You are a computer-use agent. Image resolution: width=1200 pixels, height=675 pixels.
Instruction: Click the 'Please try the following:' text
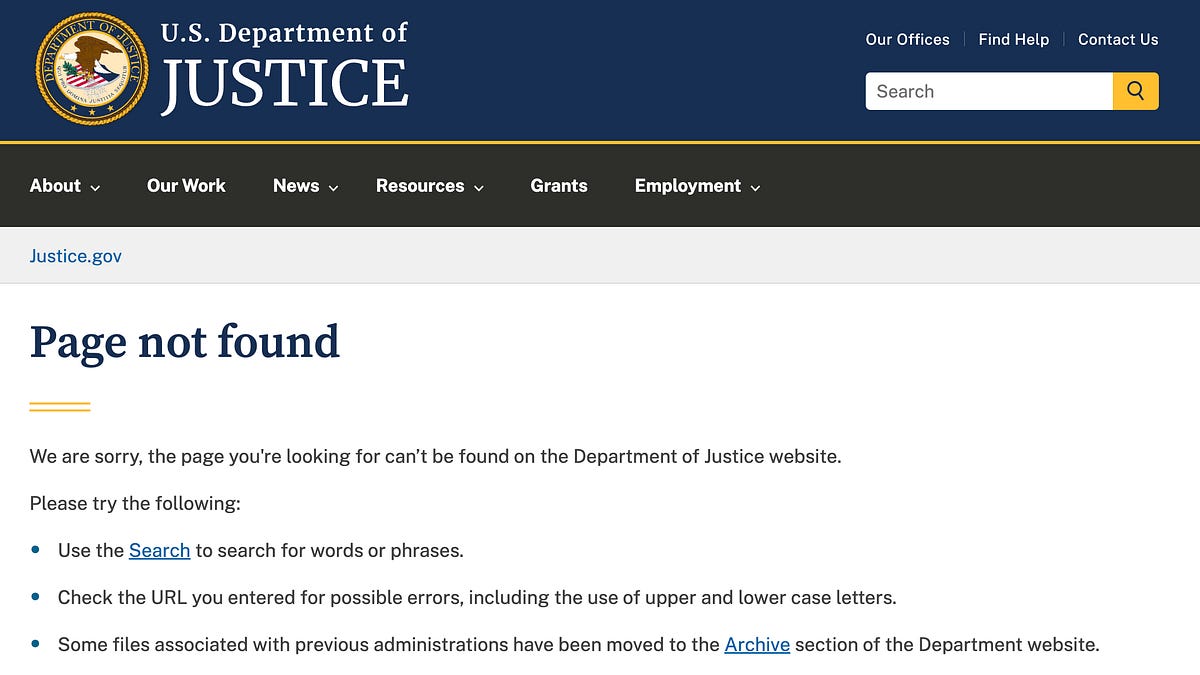135,503
